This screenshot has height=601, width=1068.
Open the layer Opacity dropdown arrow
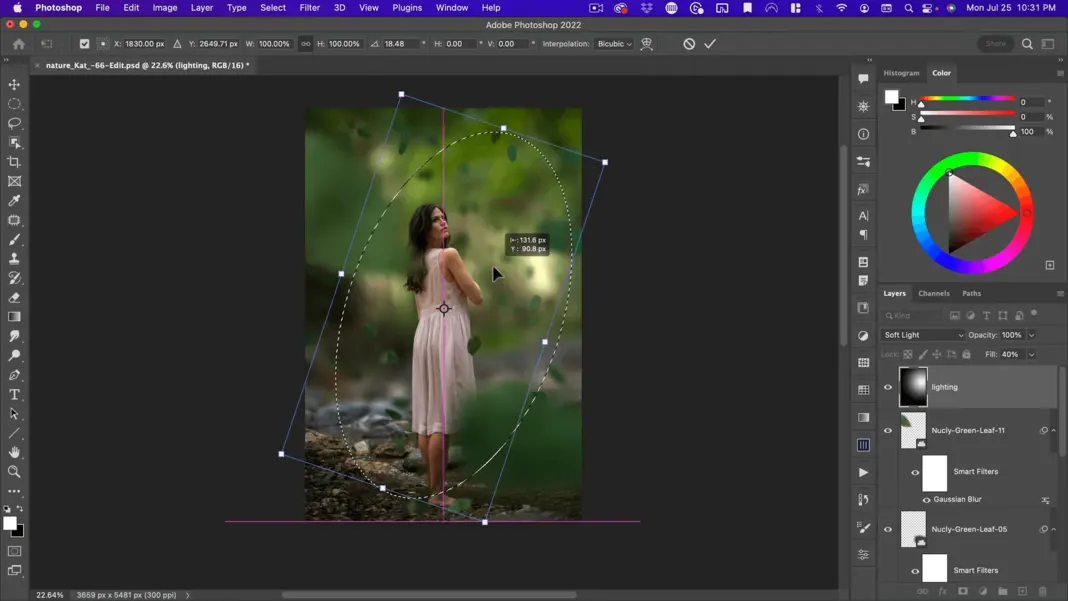pyautogui.click(x=1032, y=335)
